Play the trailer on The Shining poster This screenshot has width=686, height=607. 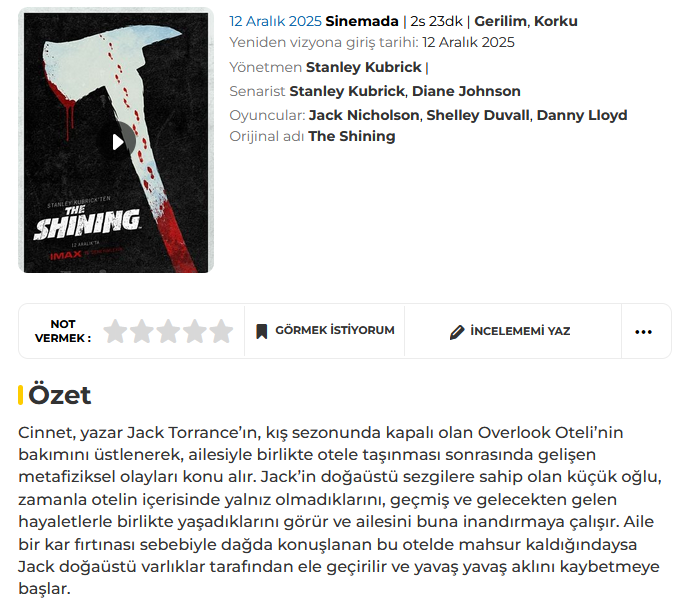(117, 141)
